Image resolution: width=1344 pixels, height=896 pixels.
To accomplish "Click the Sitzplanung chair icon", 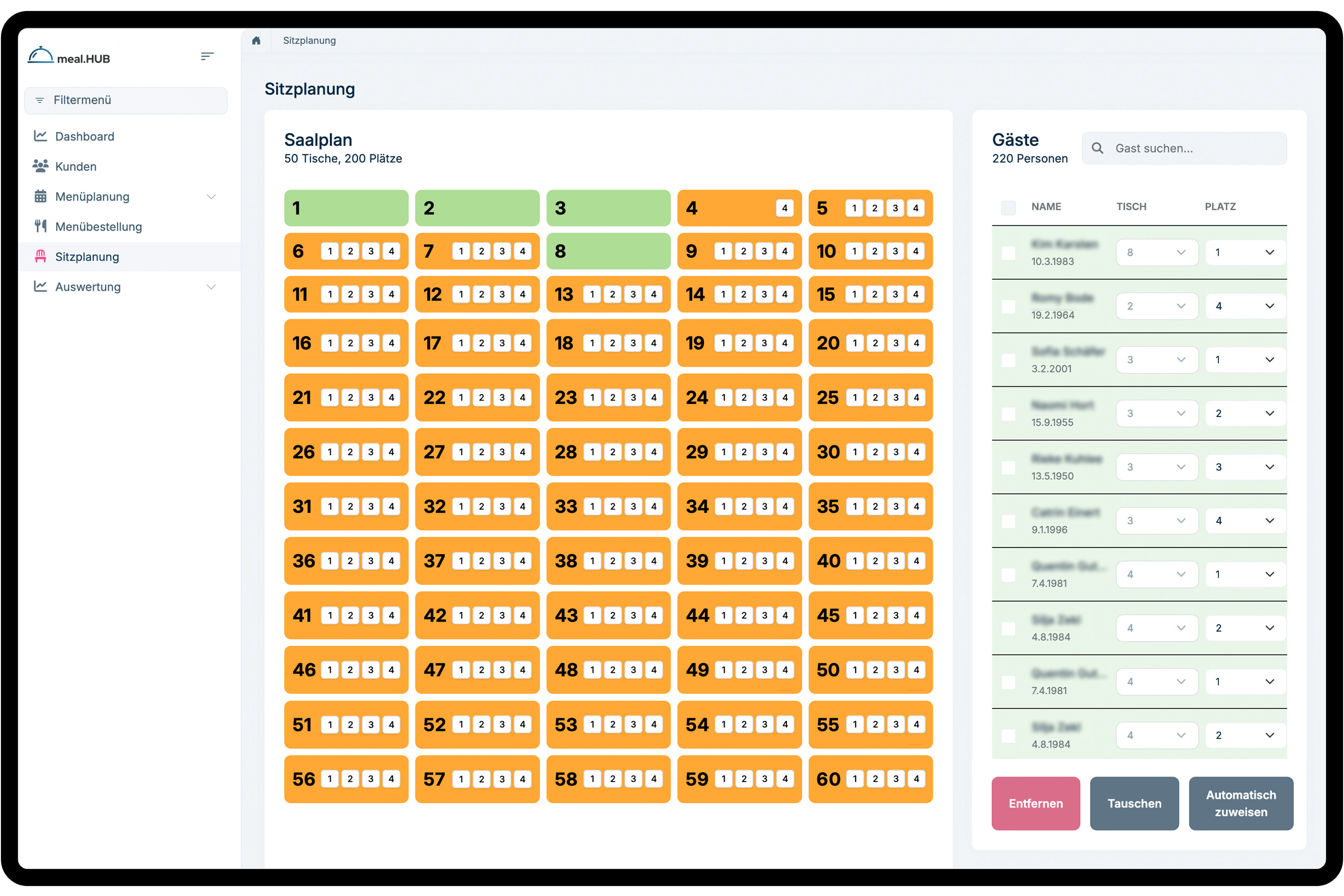I will pos(40,257).
